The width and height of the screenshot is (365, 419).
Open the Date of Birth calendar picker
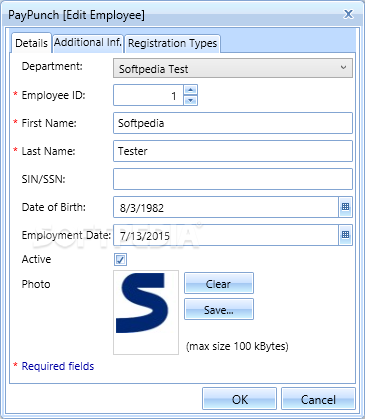345,207
